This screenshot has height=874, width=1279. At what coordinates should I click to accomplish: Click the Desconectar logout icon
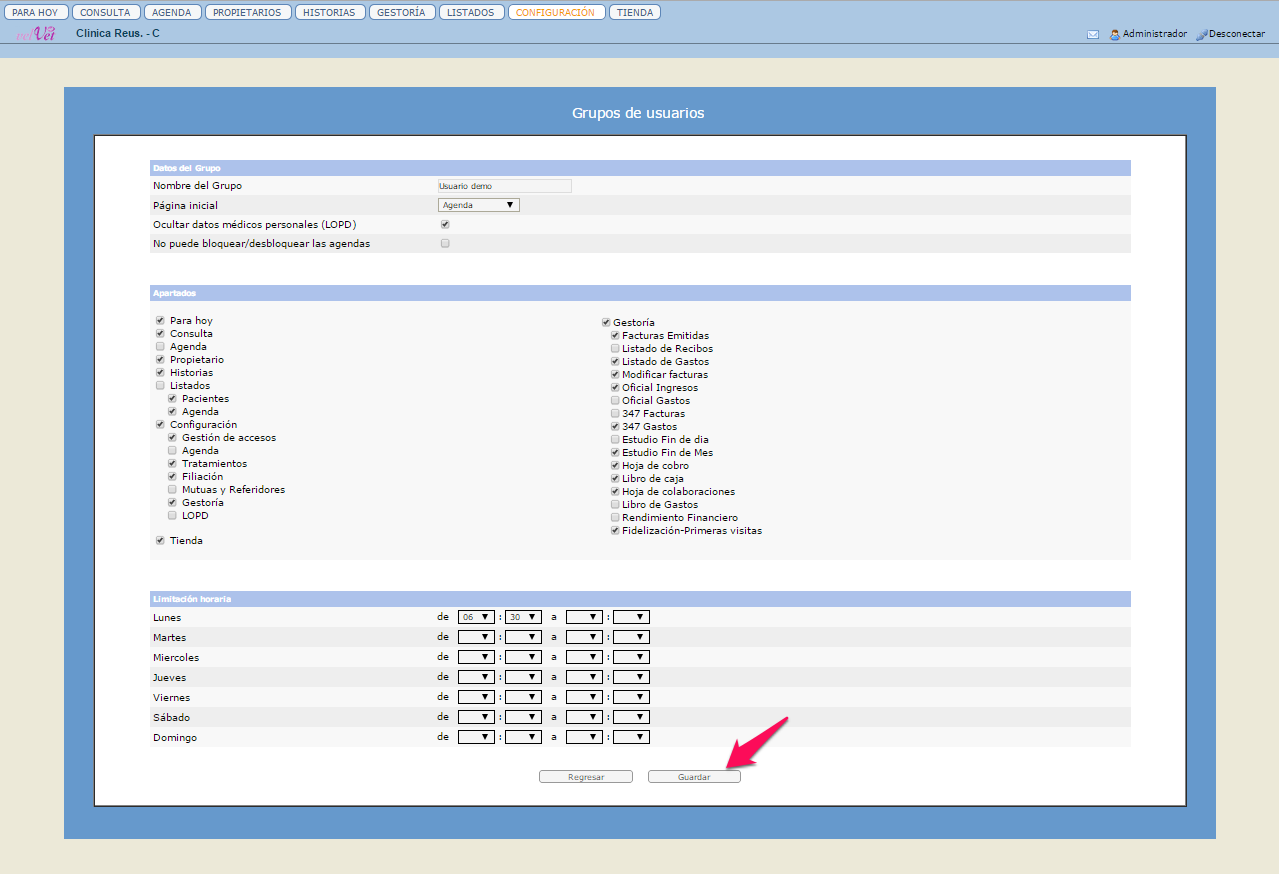coord(1201,34)
